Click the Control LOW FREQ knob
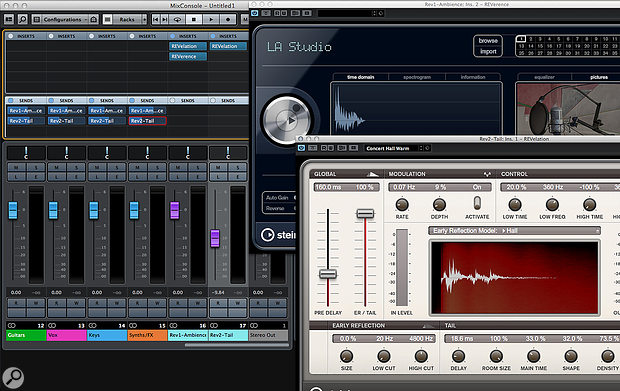 click(552, 204)
